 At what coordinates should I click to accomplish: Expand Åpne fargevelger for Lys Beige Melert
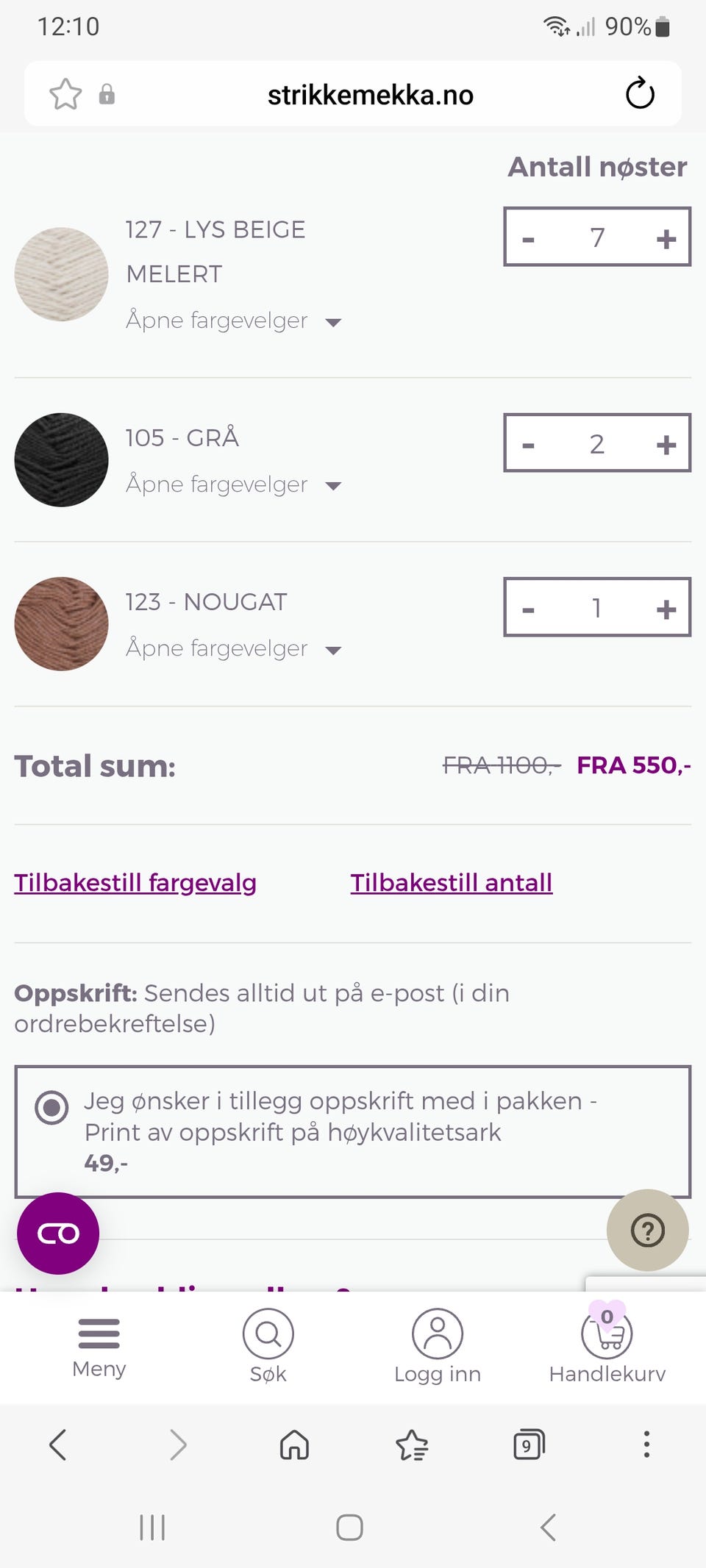pyautogui.click(x=234, y=321)
